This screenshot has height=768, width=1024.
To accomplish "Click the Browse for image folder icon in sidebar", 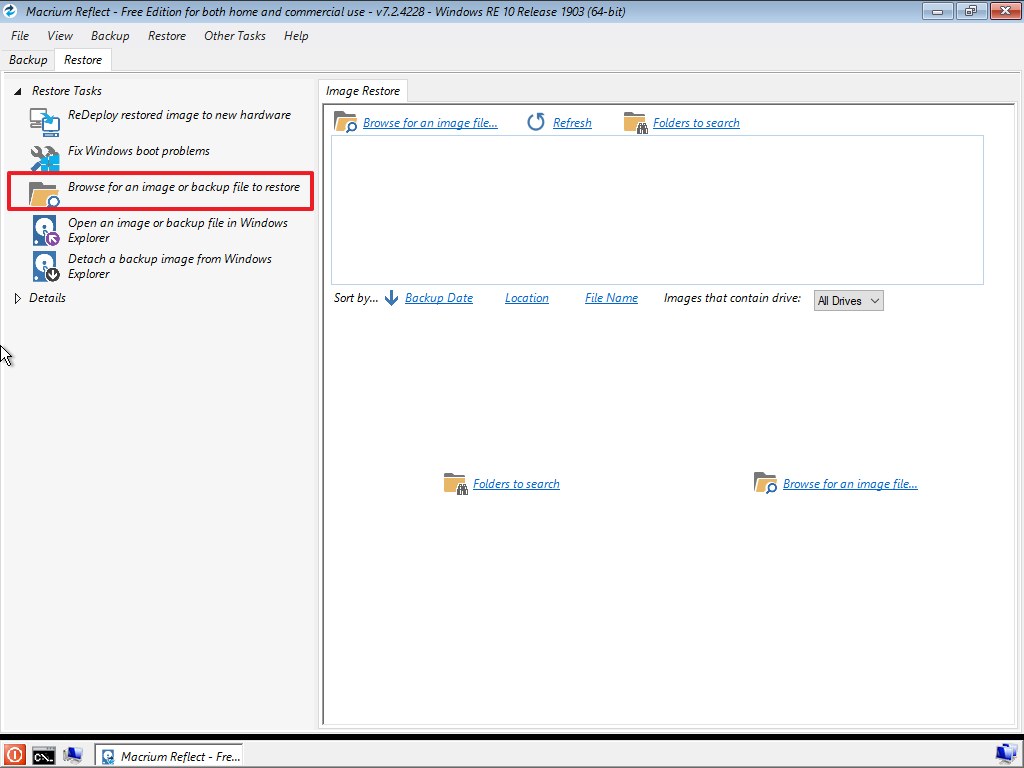I will coord(45,193).
